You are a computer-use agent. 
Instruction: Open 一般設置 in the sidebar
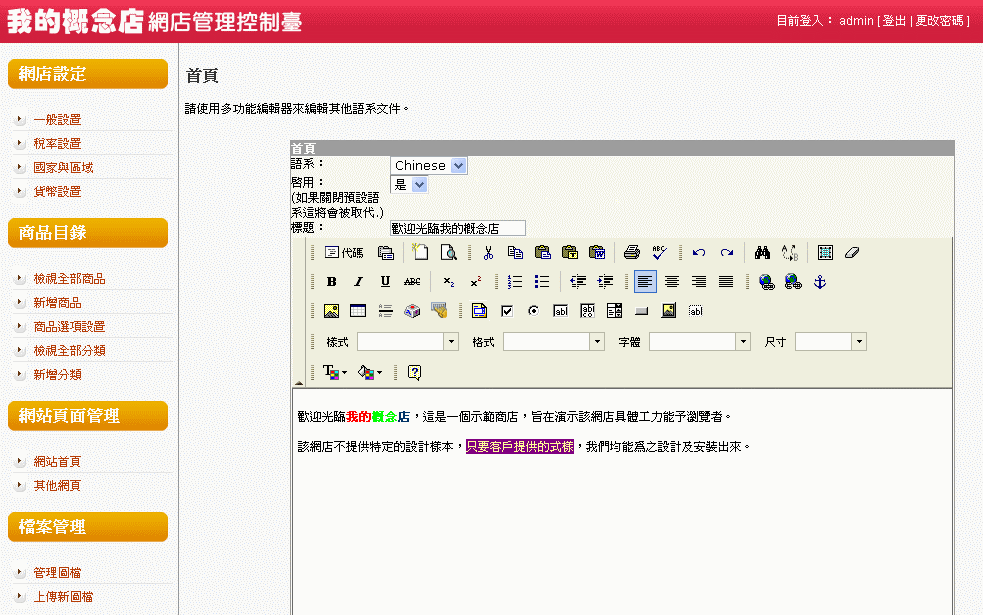click(57, 119)
